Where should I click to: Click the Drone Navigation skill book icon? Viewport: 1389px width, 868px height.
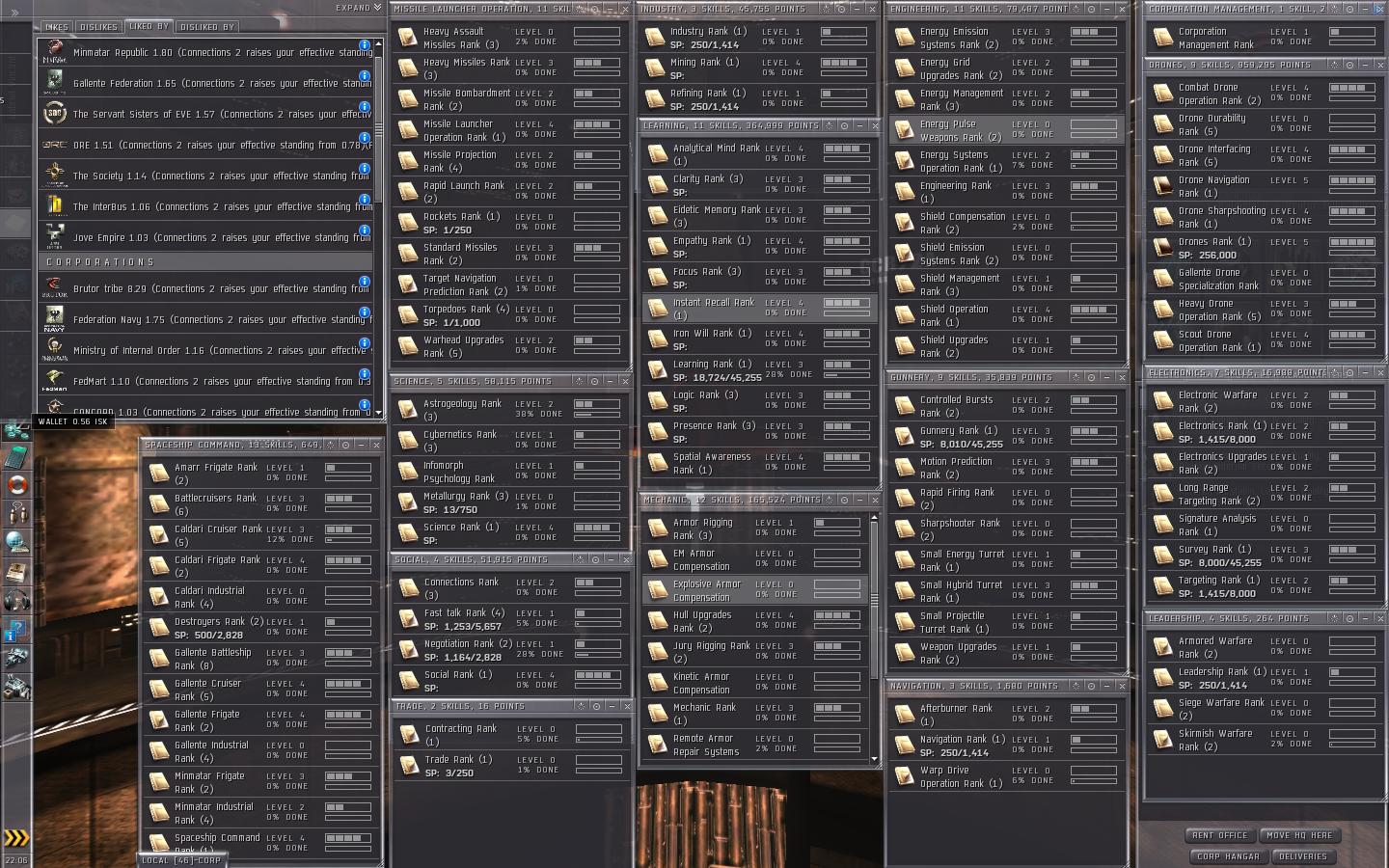(1163, 186)
